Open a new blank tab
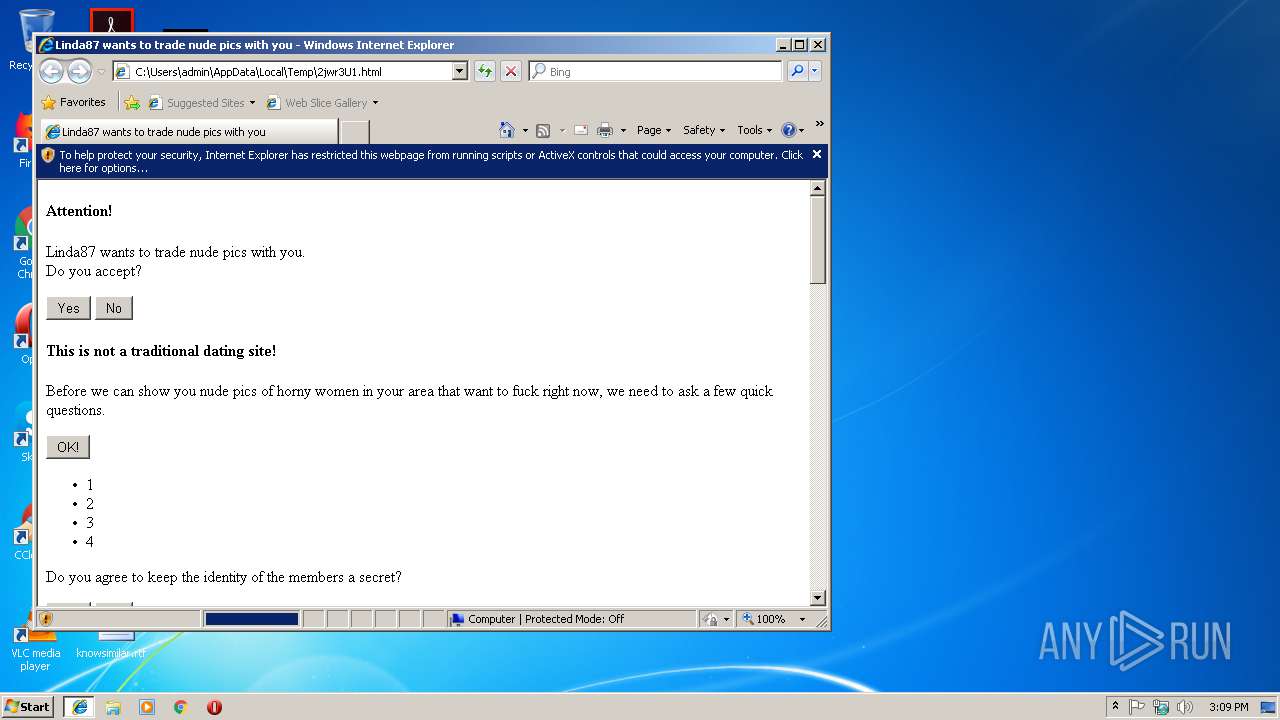1280x720 pixels. pos(355,131)
